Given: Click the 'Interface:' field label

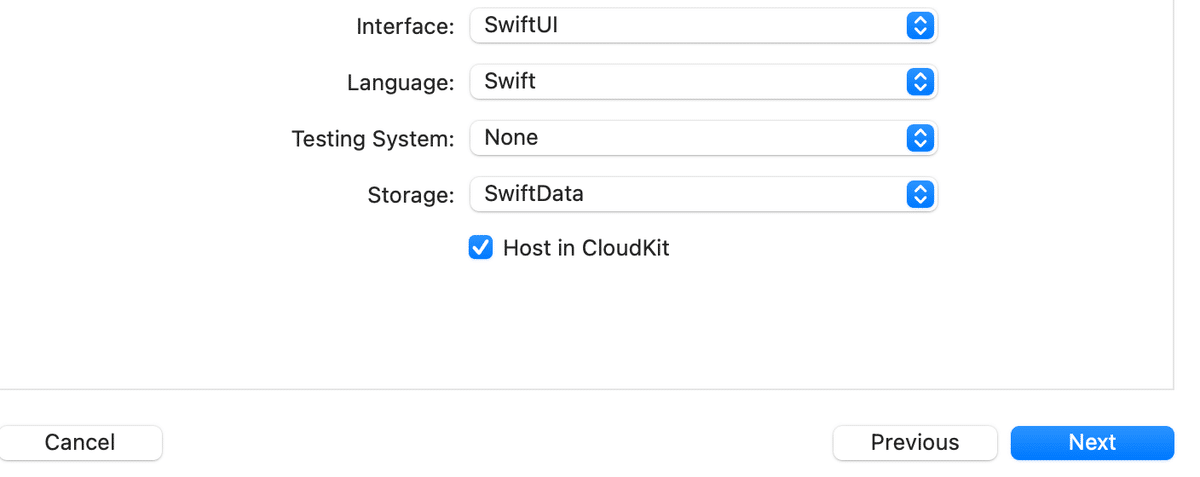Looking at the screenshot, I should (x=405, y=27).
